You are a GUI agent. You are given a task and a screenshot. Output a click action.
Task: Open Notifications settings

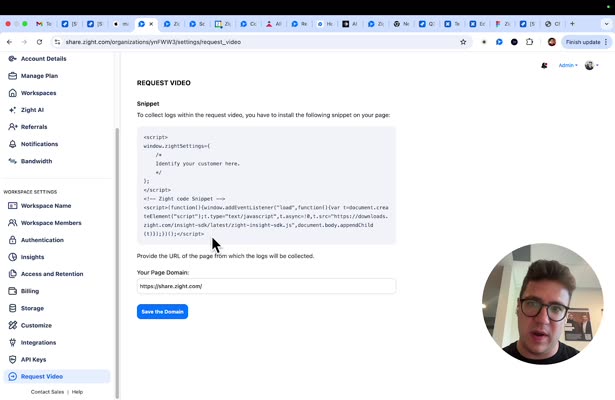(33, 144)
